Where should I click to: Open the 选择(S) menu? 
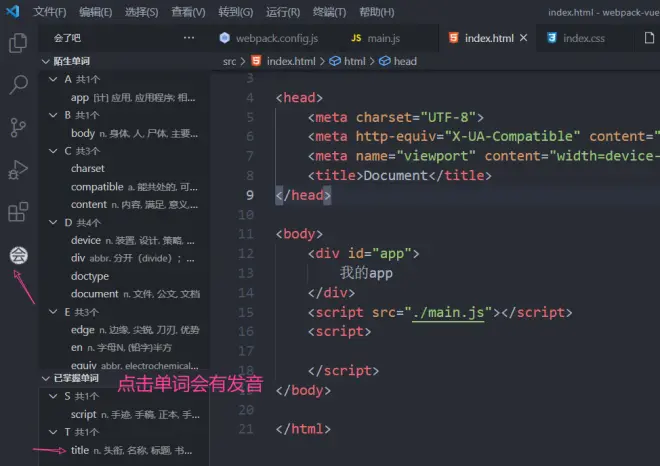pos(141,12)
